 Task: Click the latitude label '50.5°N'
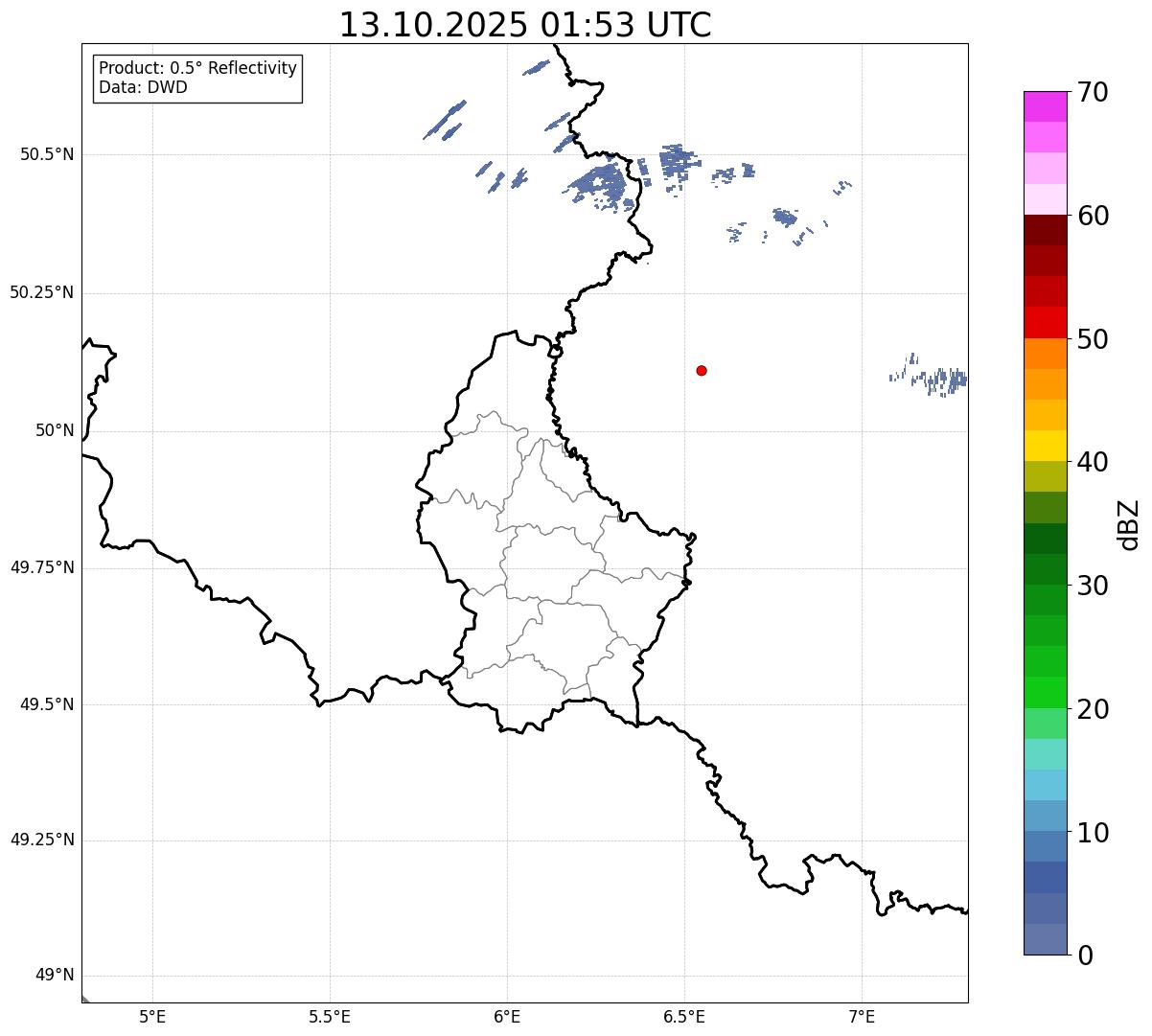[x=46, y=154]
